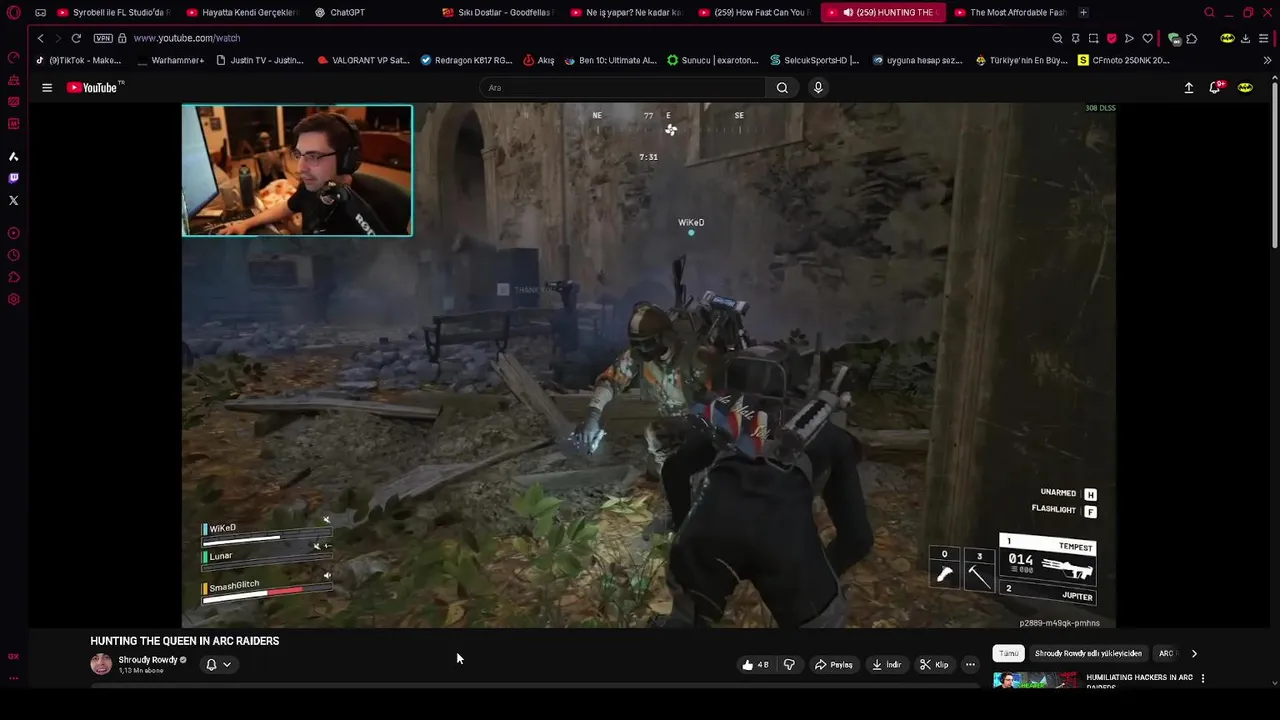Open X (Twitter) in the Opera sidebar
Viewport: 1280px width, 720px height.
[13, 200]
